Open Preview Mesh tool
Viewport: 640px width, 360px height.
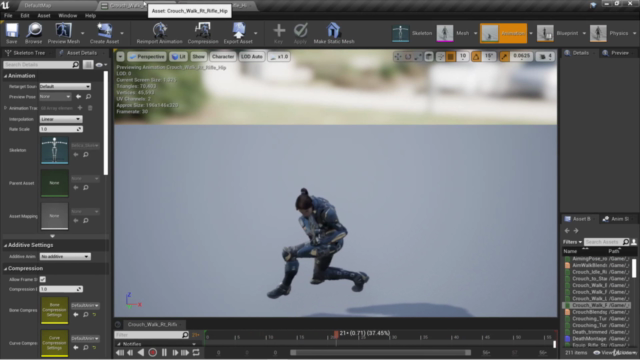click(63, 33)
